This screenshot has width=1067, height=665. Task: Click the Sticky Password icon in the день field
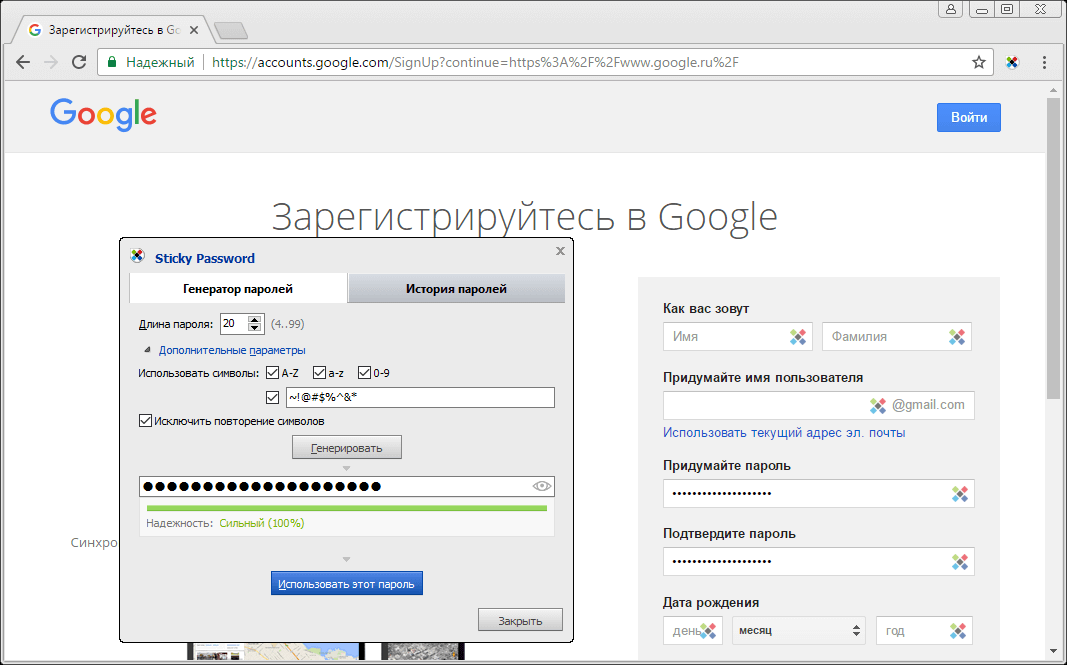pos(708,631)
